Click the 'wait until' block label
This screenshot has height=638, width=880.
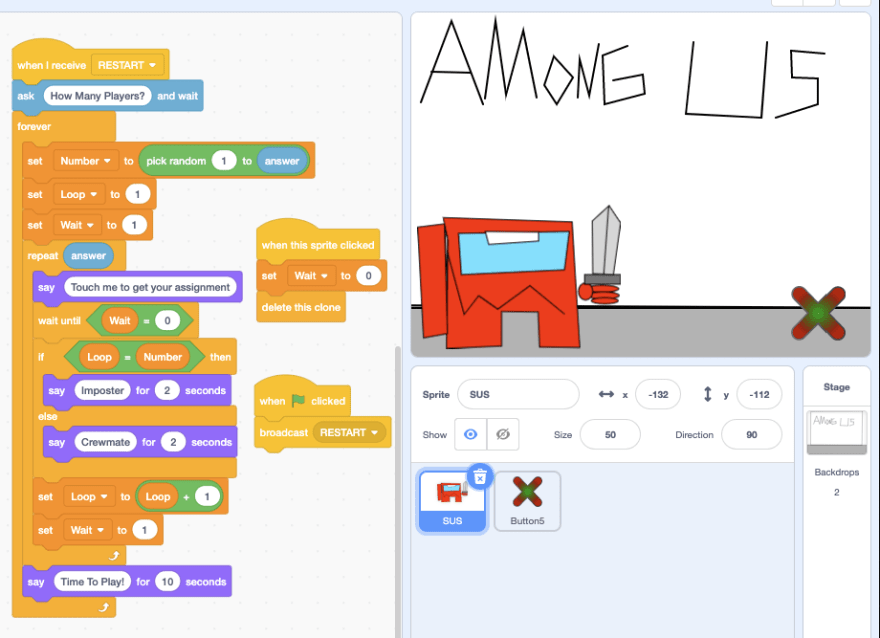click(x=59, y=321)
